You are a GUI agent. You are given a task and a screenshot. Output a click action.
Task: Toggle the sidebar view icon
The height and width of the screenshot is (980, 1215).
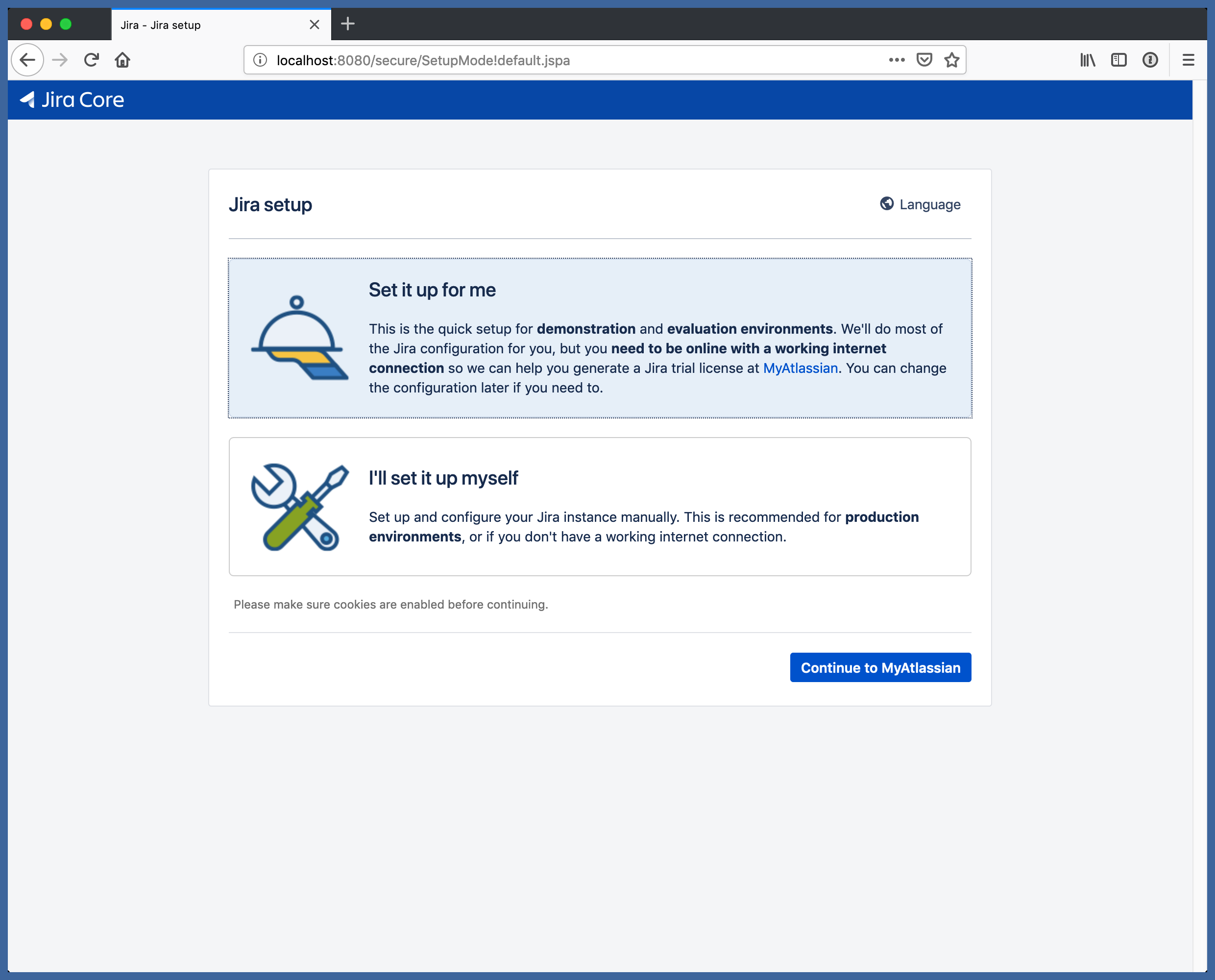pyautogui.click(x=1118, y=60)
